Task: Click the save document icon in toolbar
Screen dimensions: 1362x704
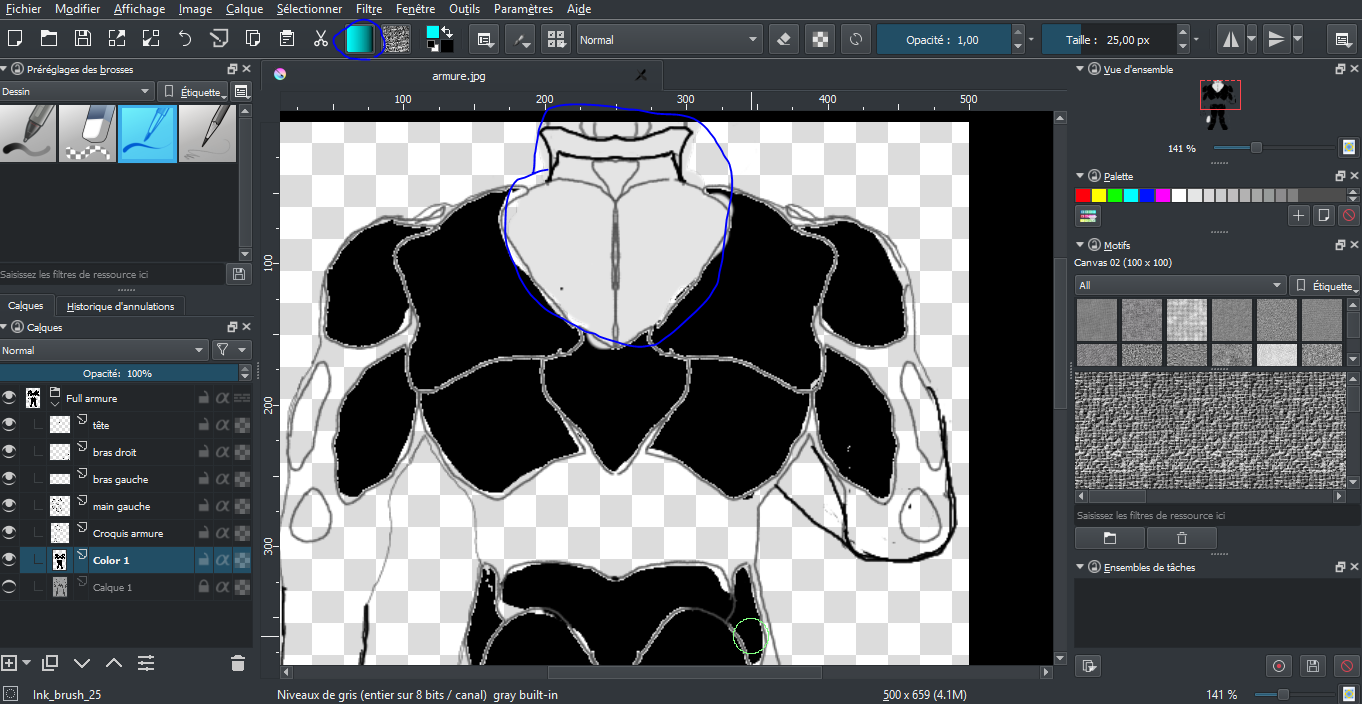Action: click(x=83, y=39)
